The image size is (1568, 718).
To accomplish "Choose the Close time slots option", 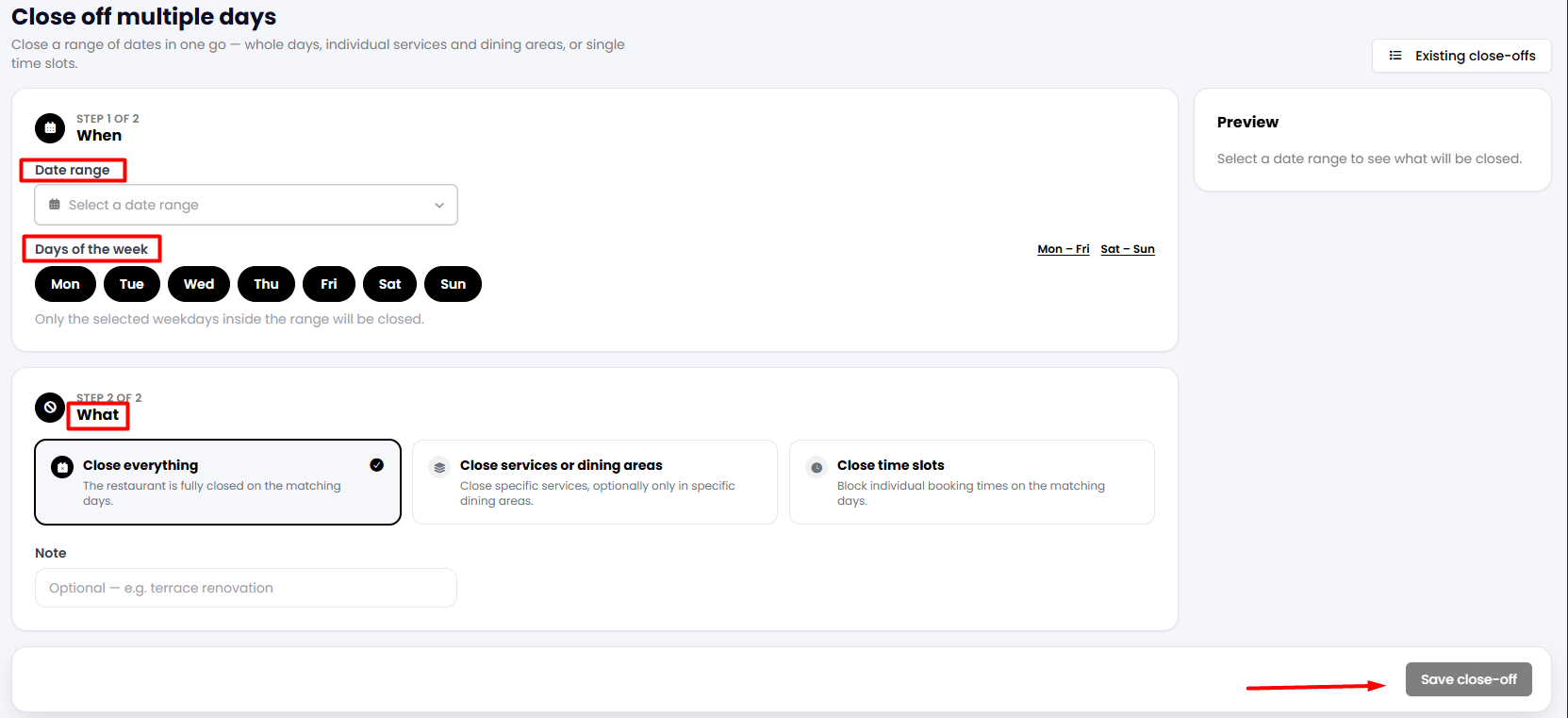I will [972, 482].
